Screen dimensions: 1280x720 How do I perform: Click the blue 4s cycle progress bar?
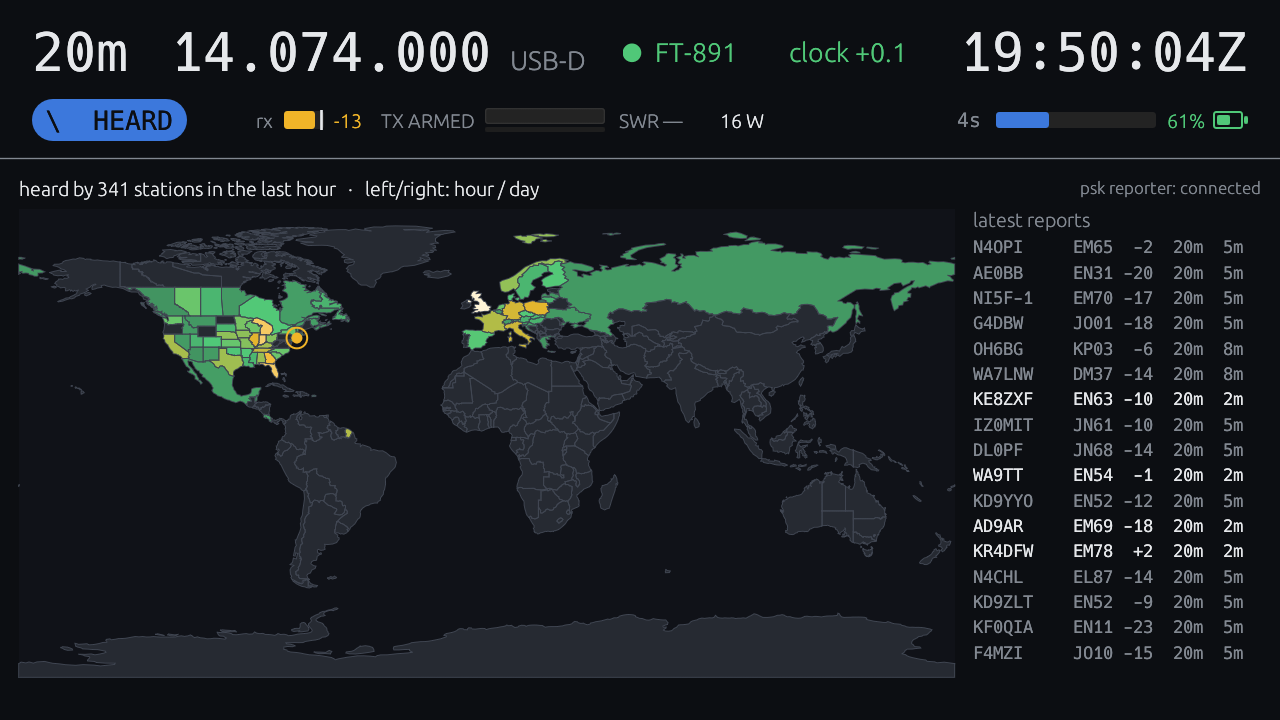[x=1076, y=120]
